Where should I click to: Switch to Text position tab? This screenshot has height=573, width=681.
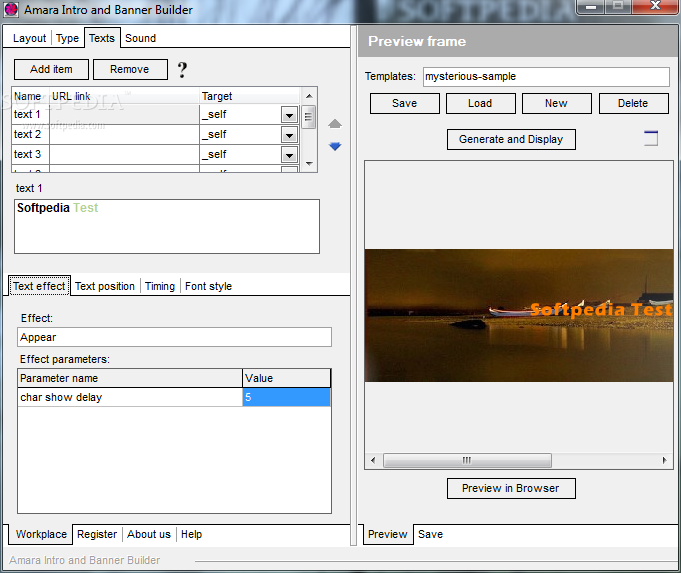tap(105, 286)
